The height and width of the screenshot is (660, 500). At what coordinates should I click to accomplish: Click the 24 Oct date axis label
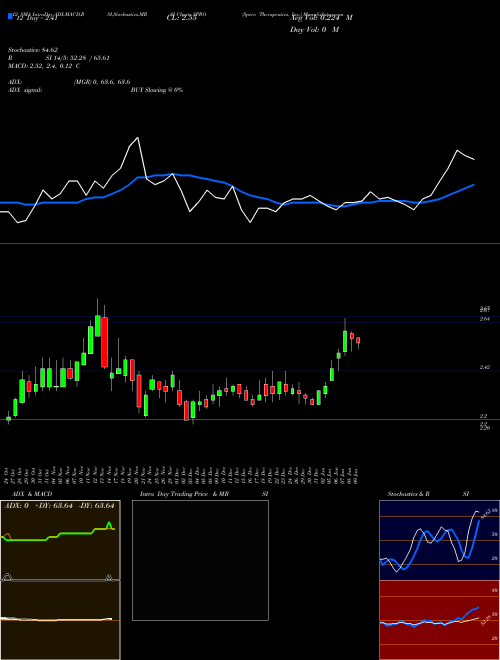[8, 474]
